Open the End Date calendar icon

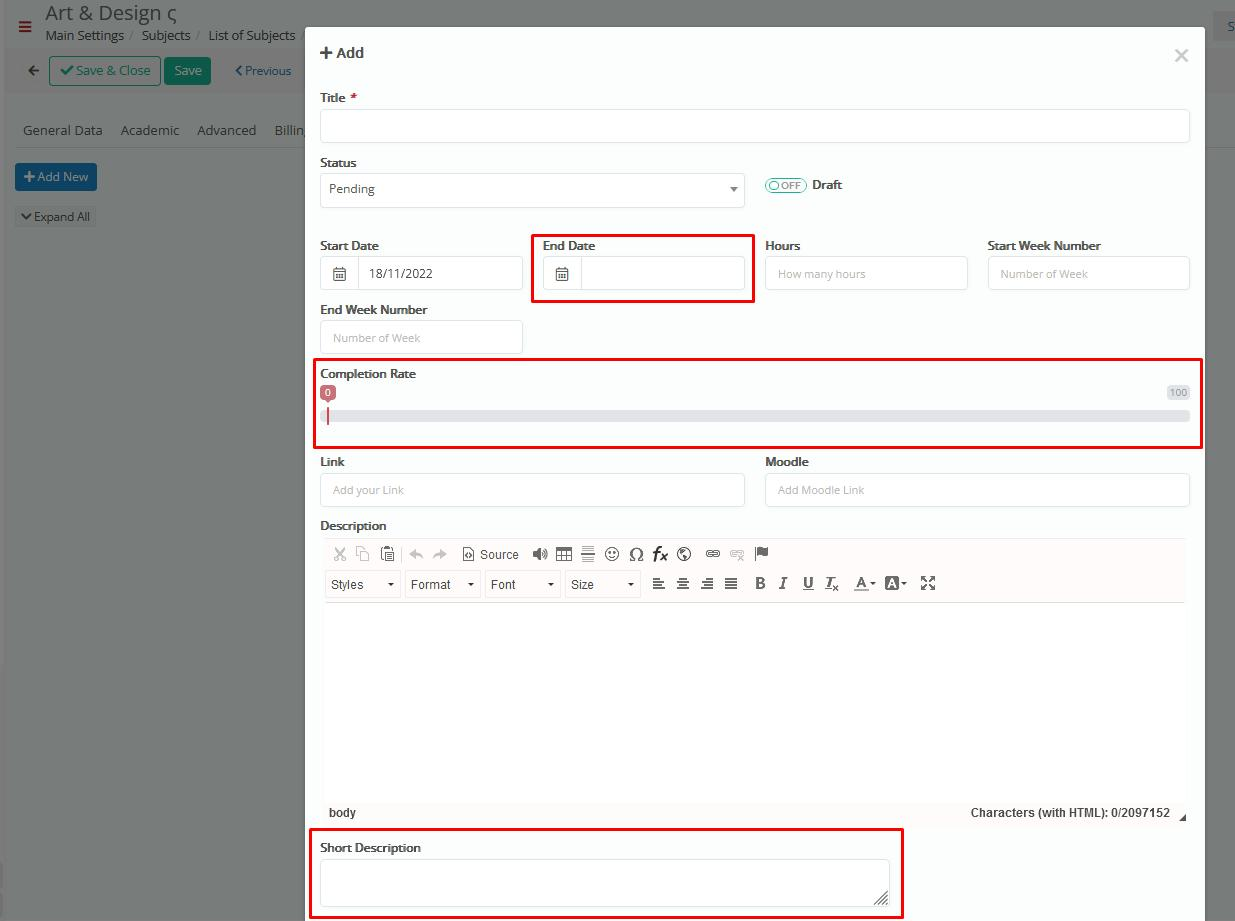(562, 274)
